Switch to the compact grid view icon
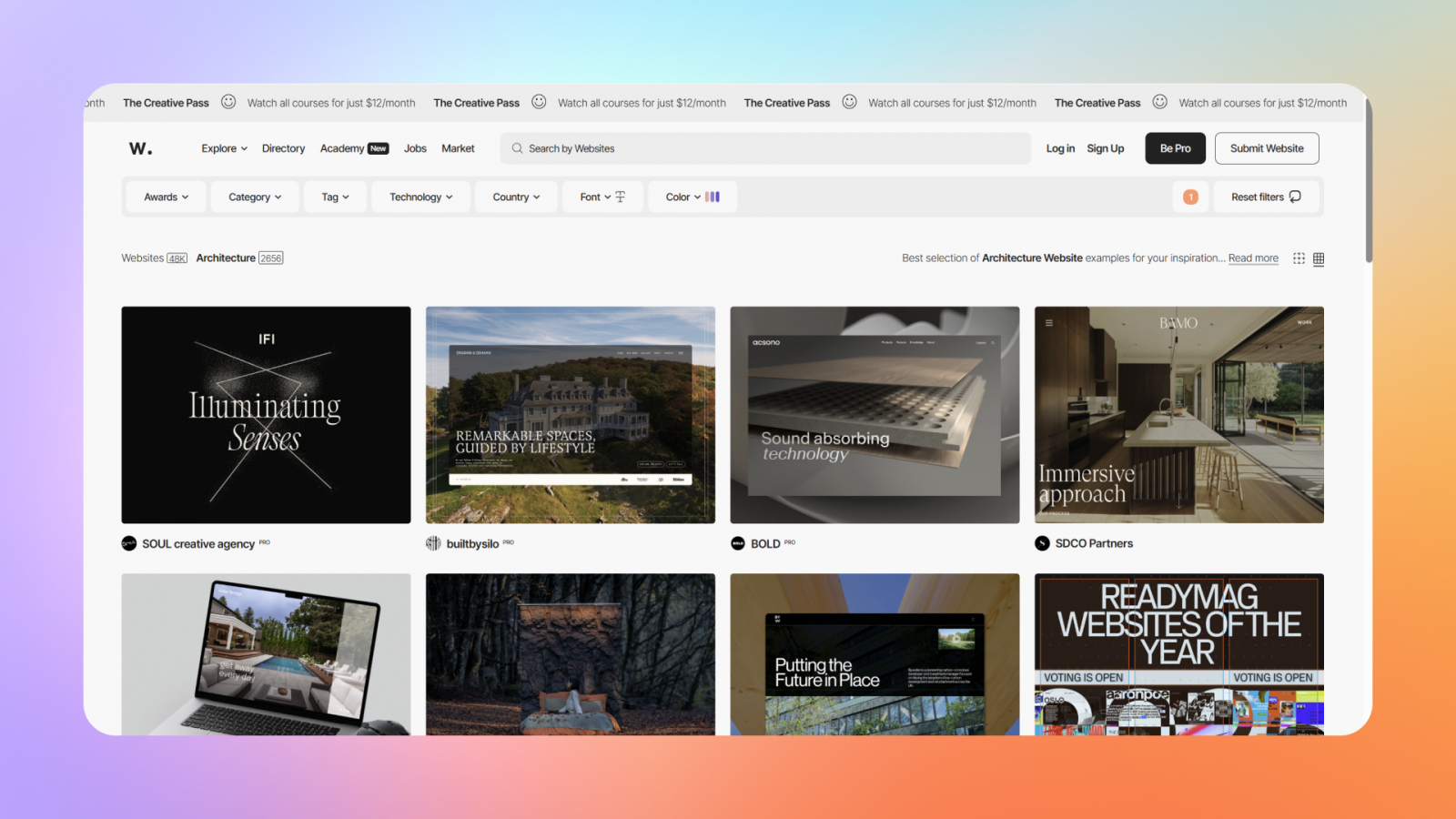The image size is (1456, 819). click(1319, 258)
